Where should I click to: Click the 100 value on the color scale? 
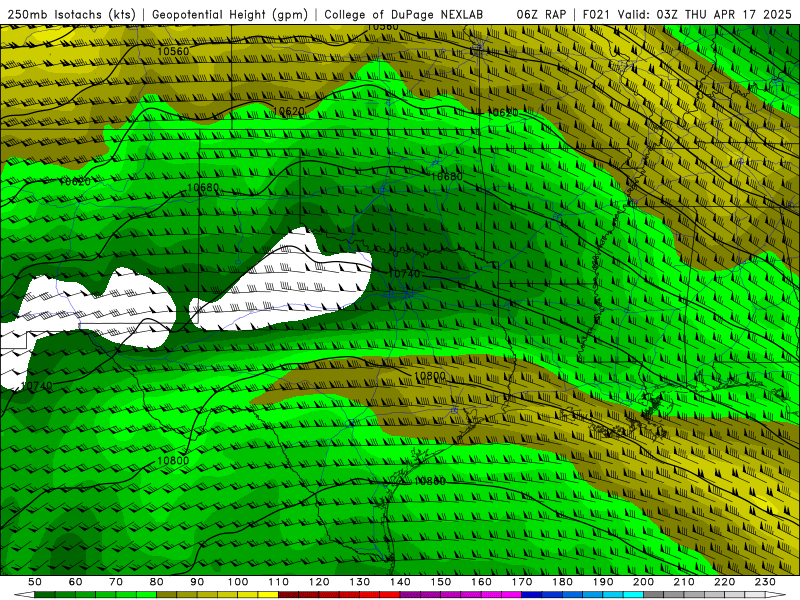pyautogui.click(x=238, y=582)
